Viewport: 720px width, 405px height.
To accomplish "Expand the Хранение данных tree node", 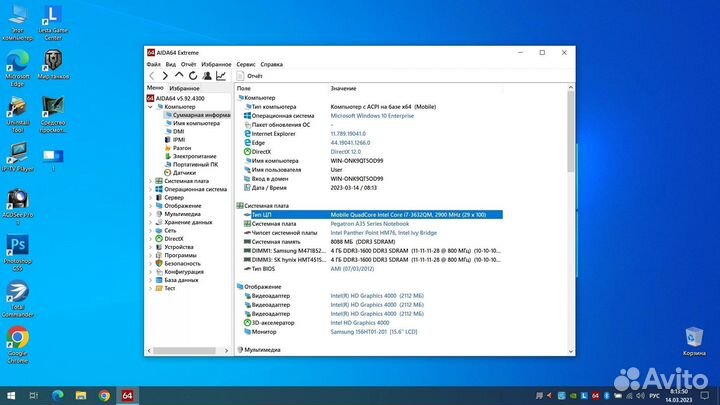I will coord(150,222).
